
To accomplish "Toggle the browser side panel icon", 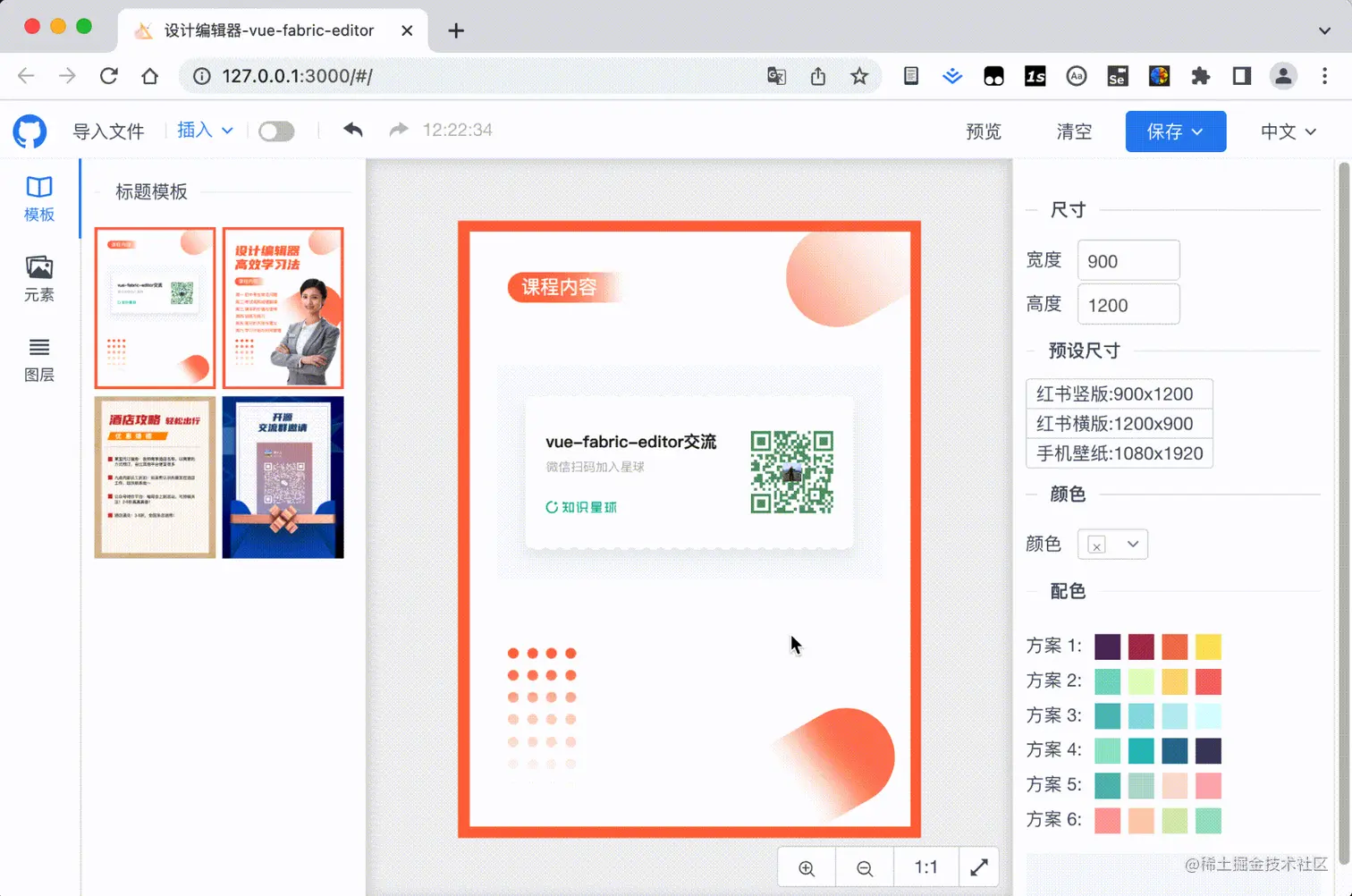I will point(1241,76).
